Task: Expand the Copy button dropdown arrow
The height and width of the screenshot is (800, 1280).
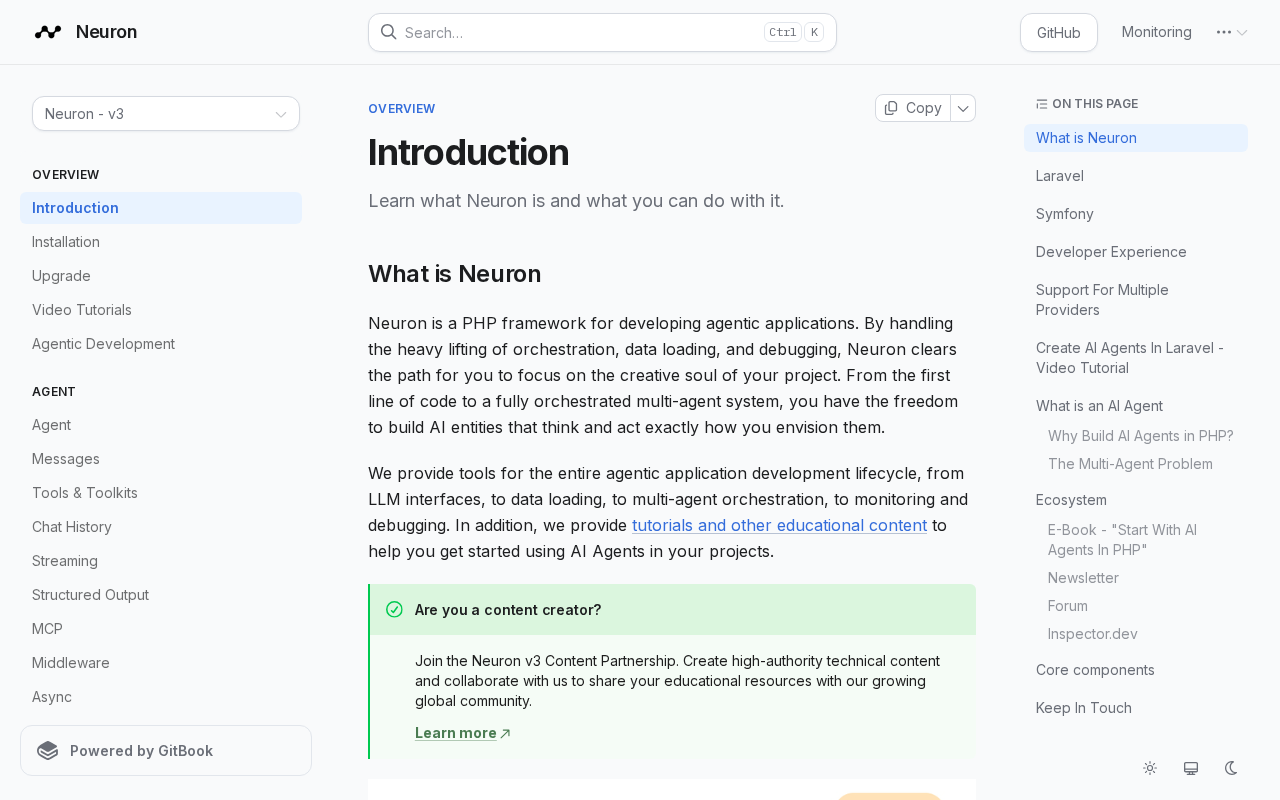Action: pyautogui.click(x=963, y=108)
